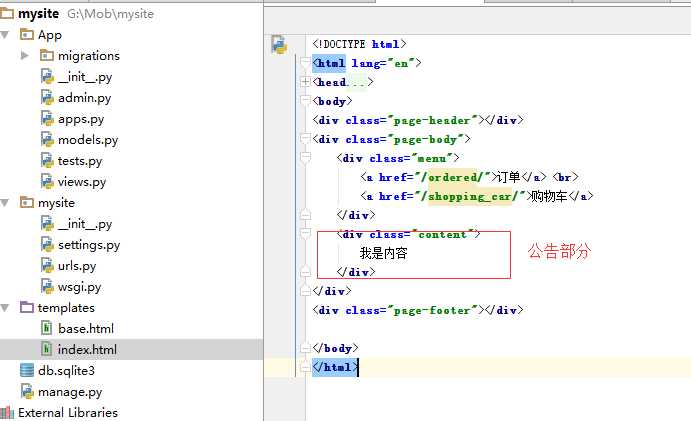
Task: Click the Python icon beside urls.py
Action: click(x=47, y=265)
